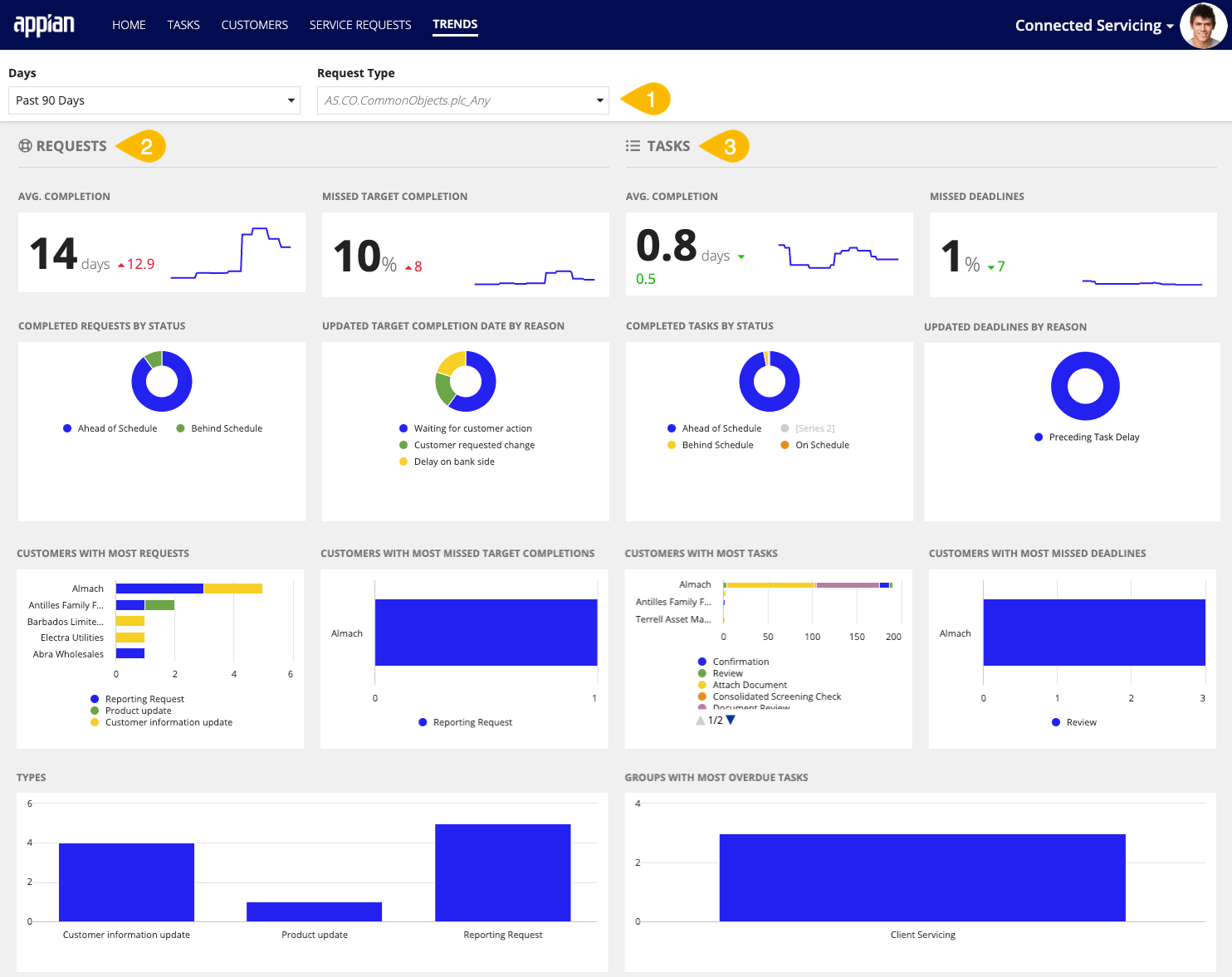1232x977 pixels.
Task: Click the Tasks list icon
Action: [x=633, y=146]
